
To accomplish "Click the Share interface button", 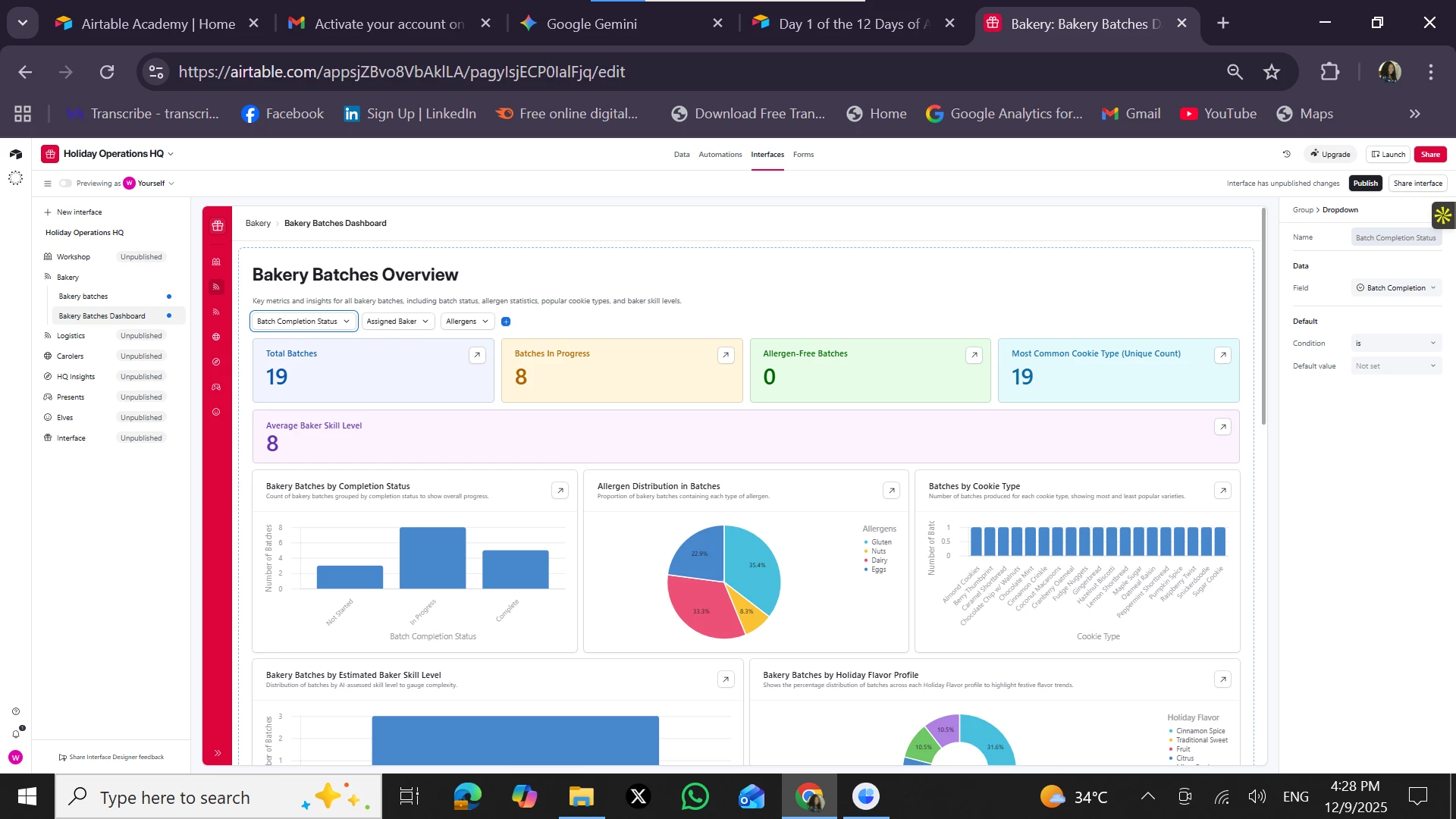I will (x=1417, y=184).
